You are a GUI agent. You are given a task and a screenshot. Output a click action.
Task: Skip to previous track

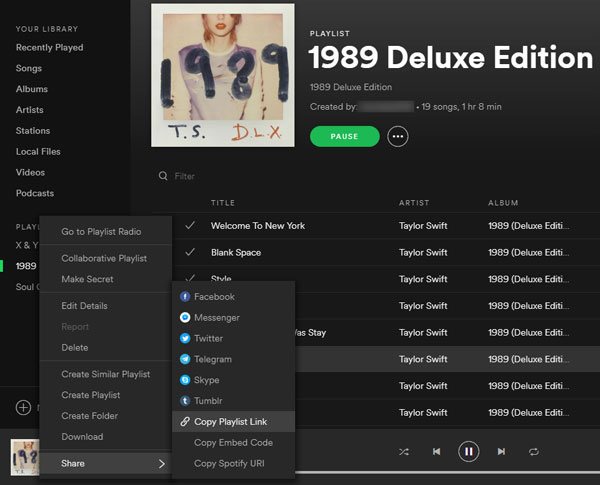pyautogui.click(x=436, y=452)
